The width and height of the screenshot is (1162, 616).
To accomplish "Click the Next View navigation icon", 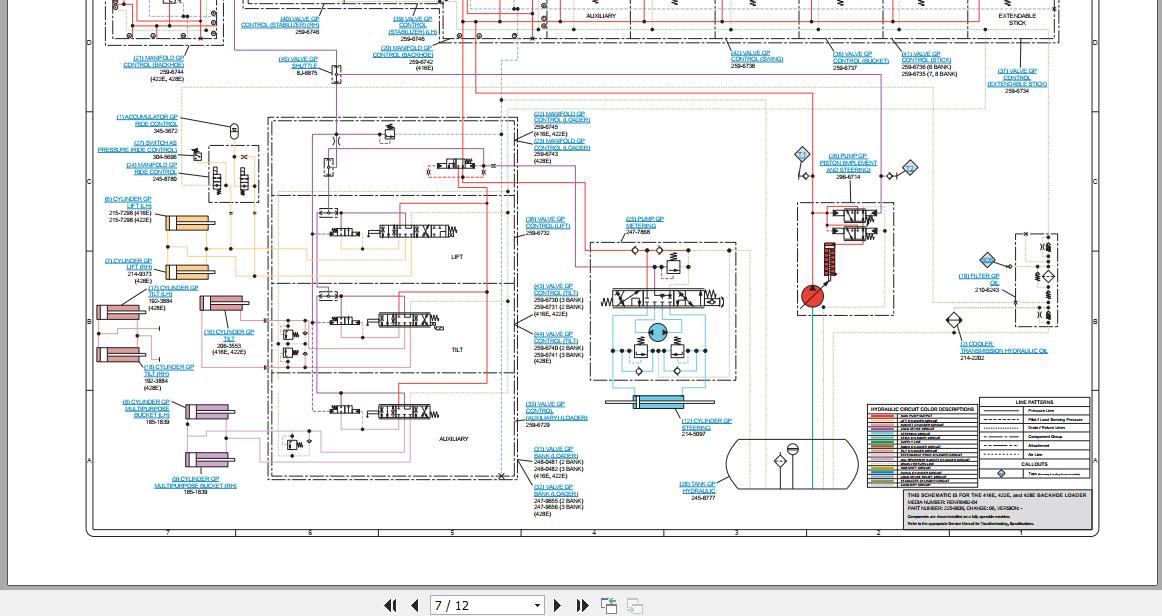I will point(634,605).
